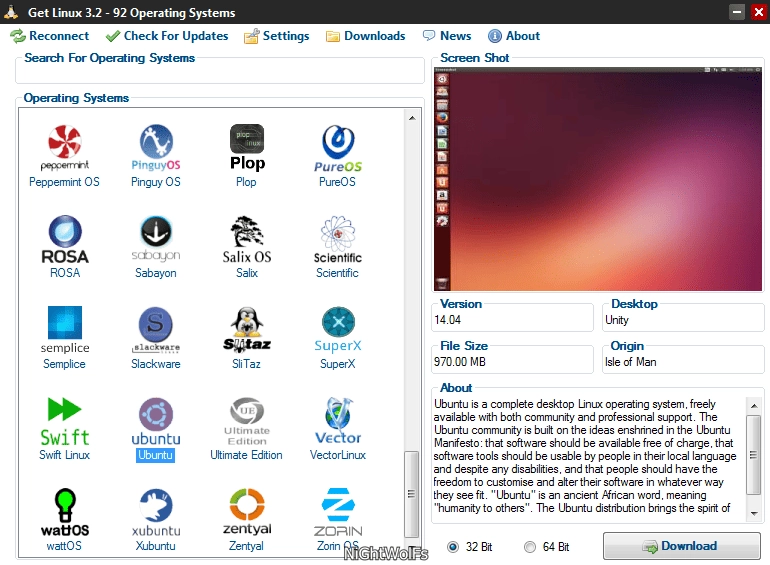Click the About text scroll down arrow

(754, 513)
